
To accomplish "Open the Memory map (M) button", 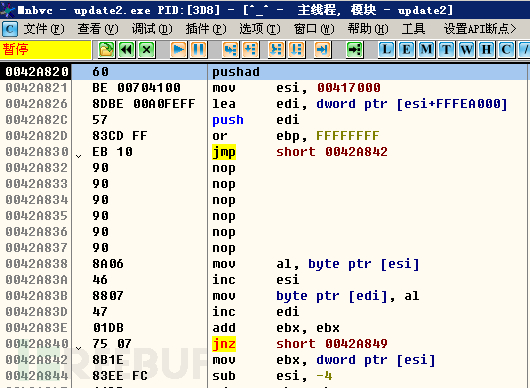I will coord(426,50).
